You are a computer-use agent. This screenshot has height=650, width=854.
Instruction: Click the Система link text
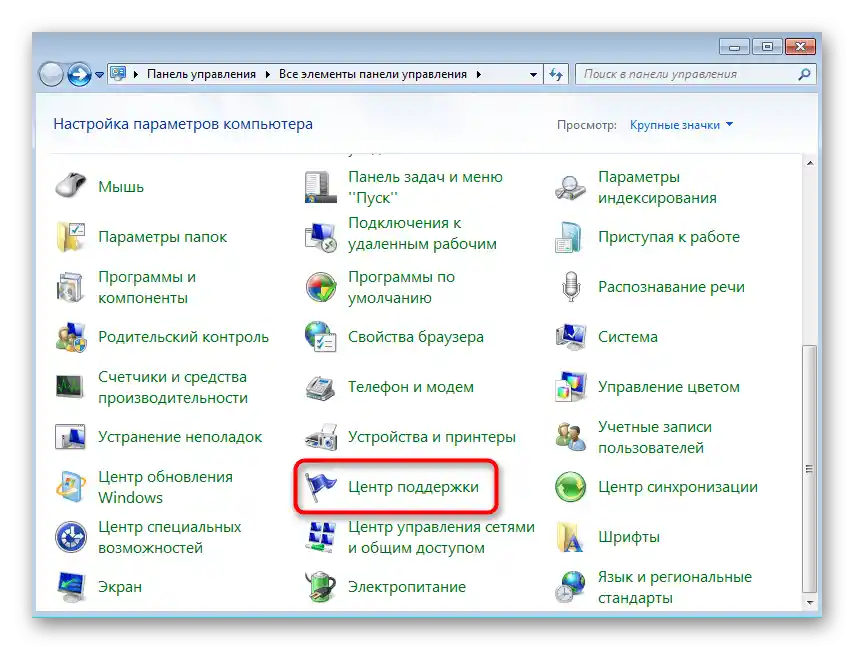627,337
